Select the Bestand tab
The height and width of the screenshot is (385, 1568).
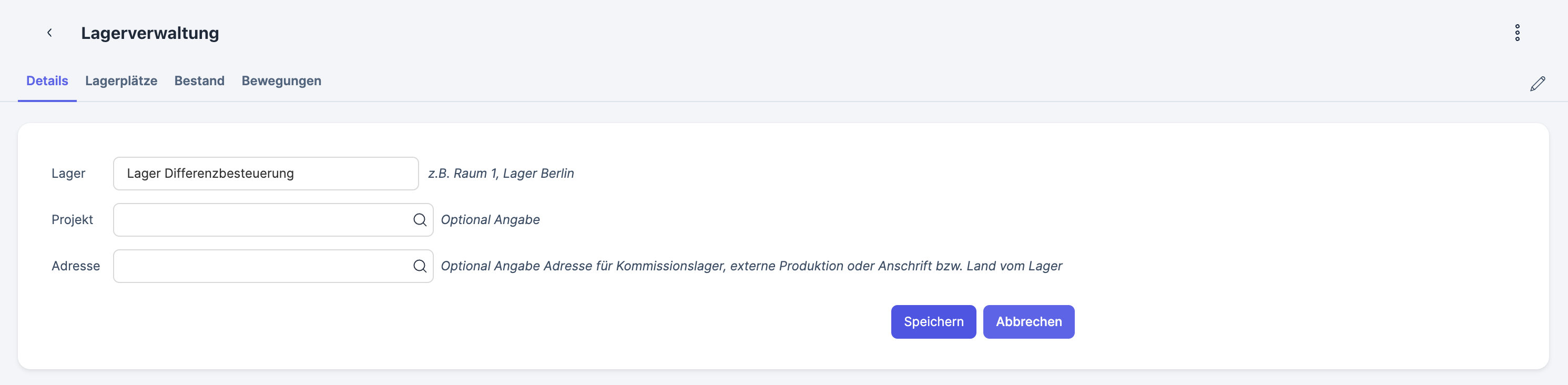pyautogui.click(x=199, y=81)
